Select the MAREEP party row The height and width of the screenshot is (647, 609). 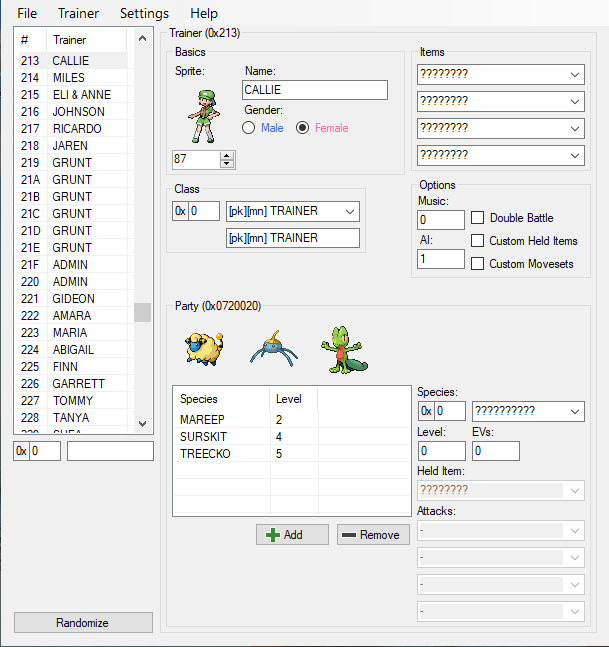292,420
